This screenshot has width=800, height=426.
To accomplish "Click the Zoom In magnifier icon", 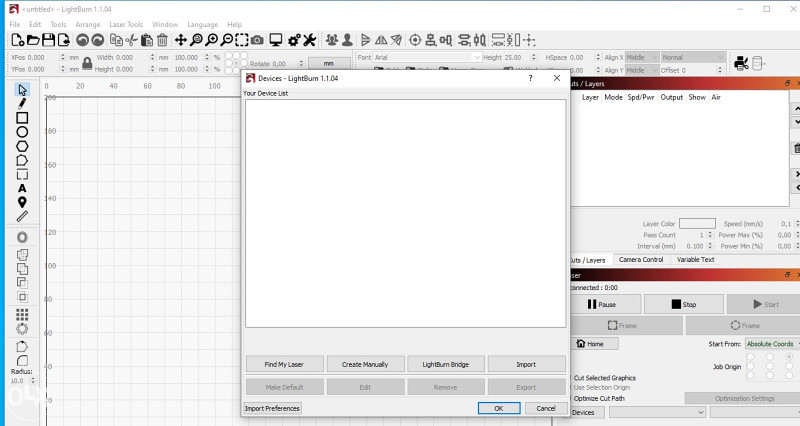I will pyautogui.click(x=211, y=40).
